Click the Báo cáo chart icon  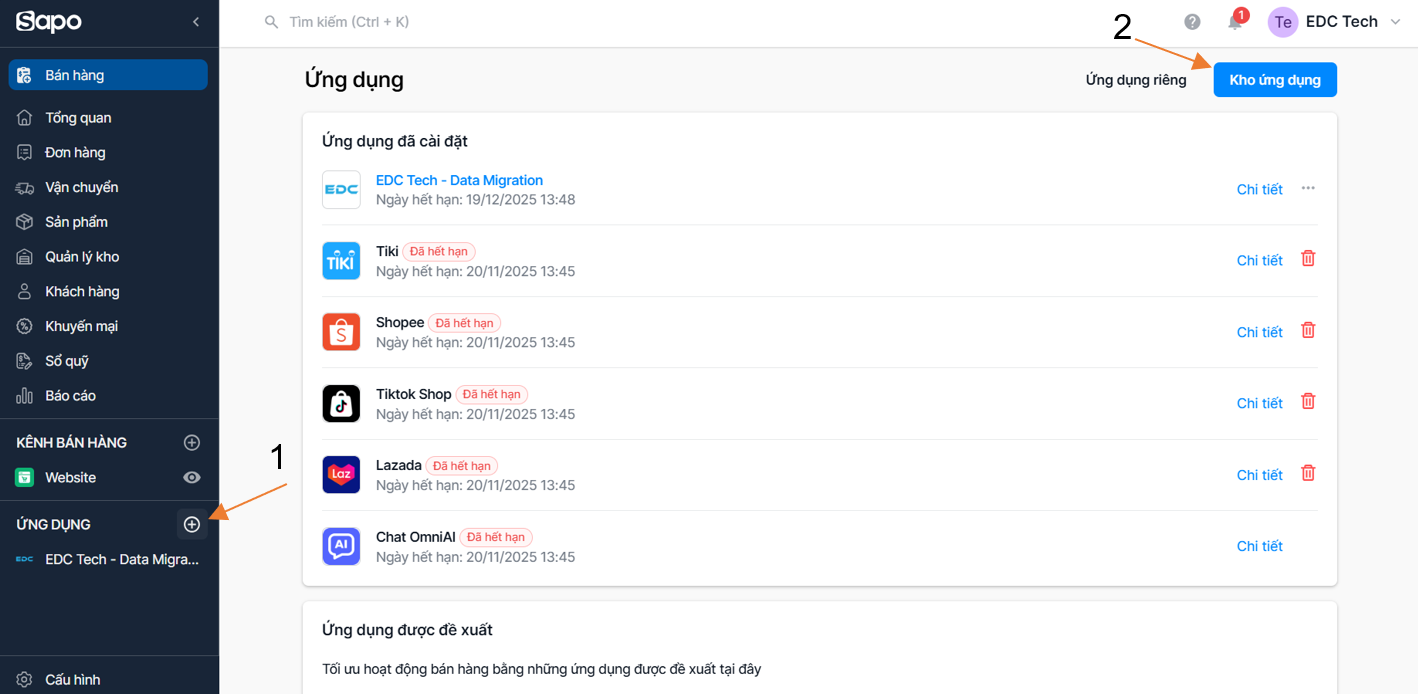tap(25, 396)
